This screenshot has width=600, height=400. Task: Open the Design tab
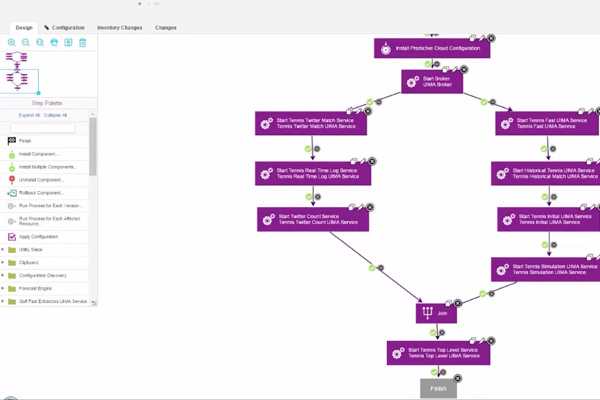pos(24,28)
